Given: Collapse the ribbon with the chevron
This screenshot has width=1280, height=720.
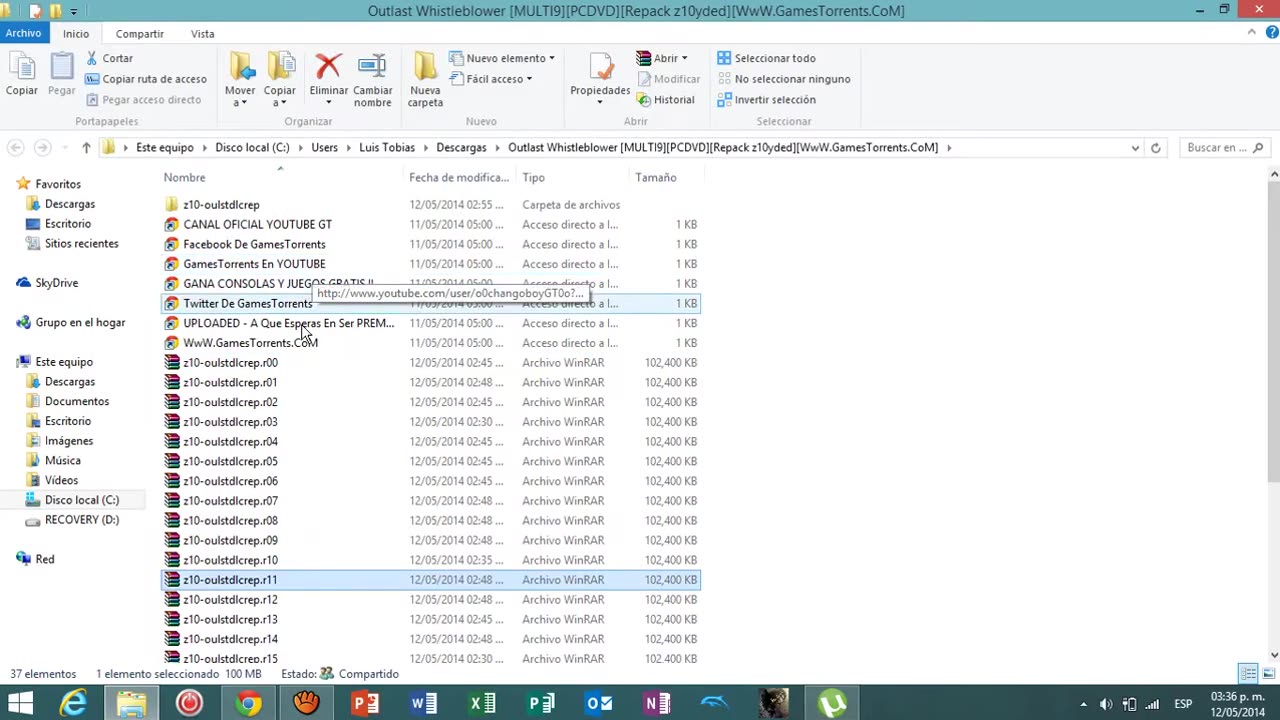Looking at the screenshot, I should point(1251,33).
